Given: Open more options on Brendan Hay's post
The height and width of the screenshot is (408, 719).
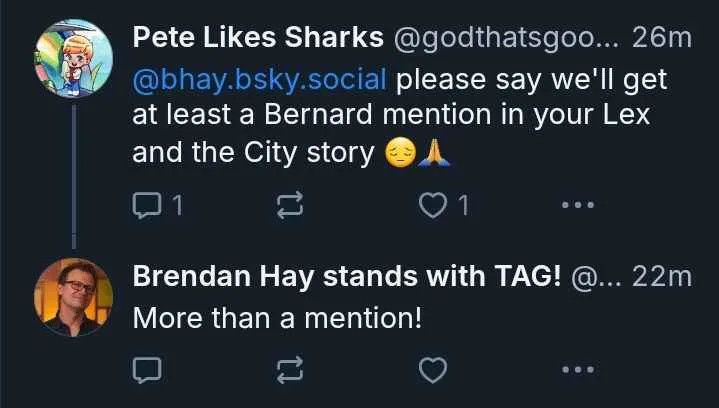Looking at the screenshot, I should click(578, 371).
